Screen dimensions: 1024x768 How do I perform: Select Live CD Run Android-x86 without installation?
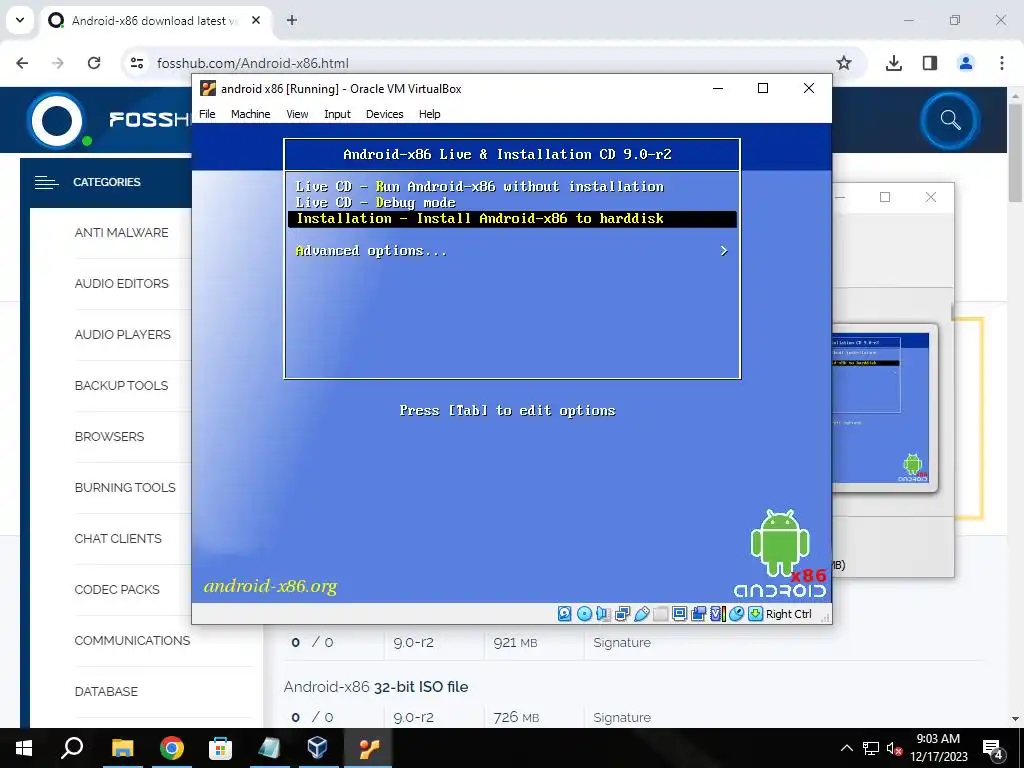pyautogui.click(x=512, y=187)
